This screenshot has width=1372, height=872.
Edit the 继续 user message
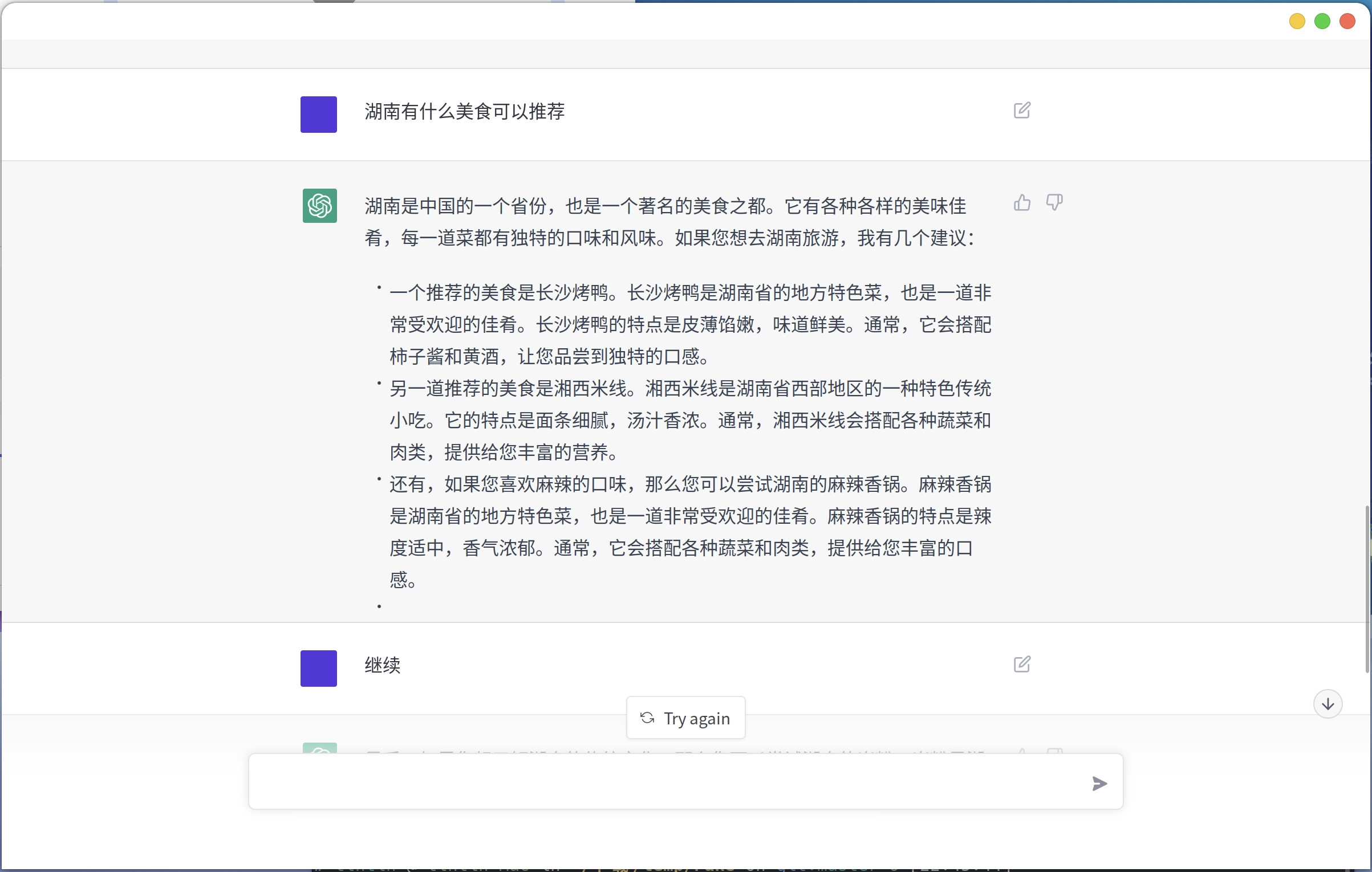pos(1021,664)
